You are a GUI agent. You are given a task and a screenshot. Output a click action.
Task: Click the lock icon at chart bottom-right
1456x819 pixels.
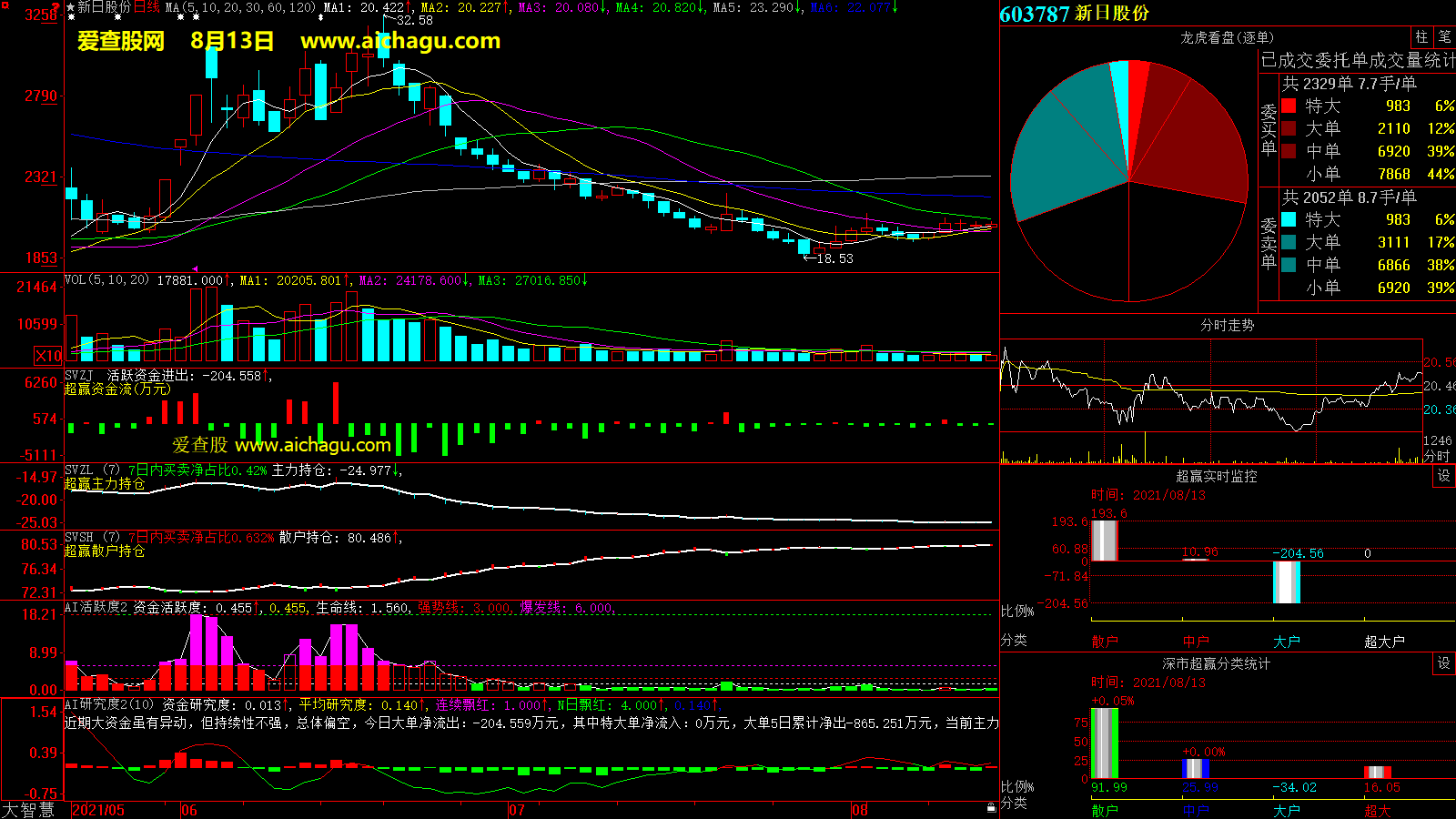pos(991,807)
